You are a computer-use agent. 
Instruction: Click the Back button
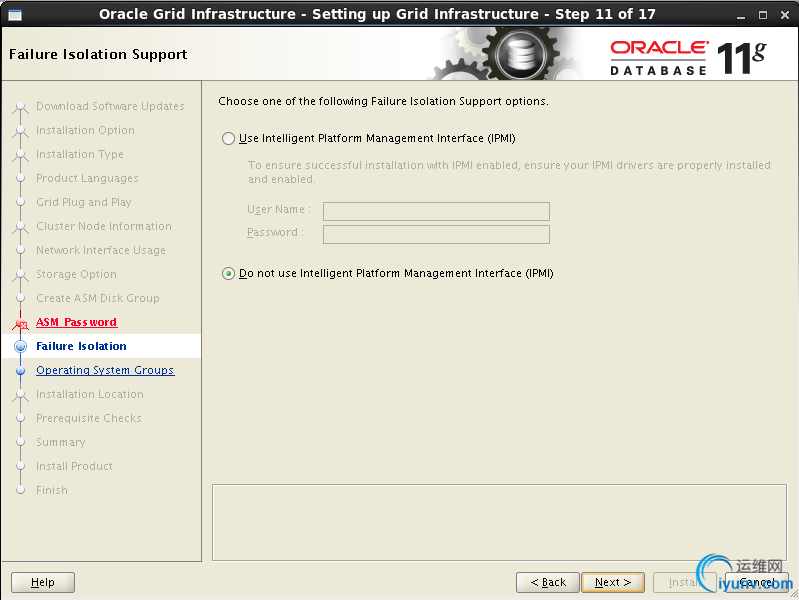point(548,582)
